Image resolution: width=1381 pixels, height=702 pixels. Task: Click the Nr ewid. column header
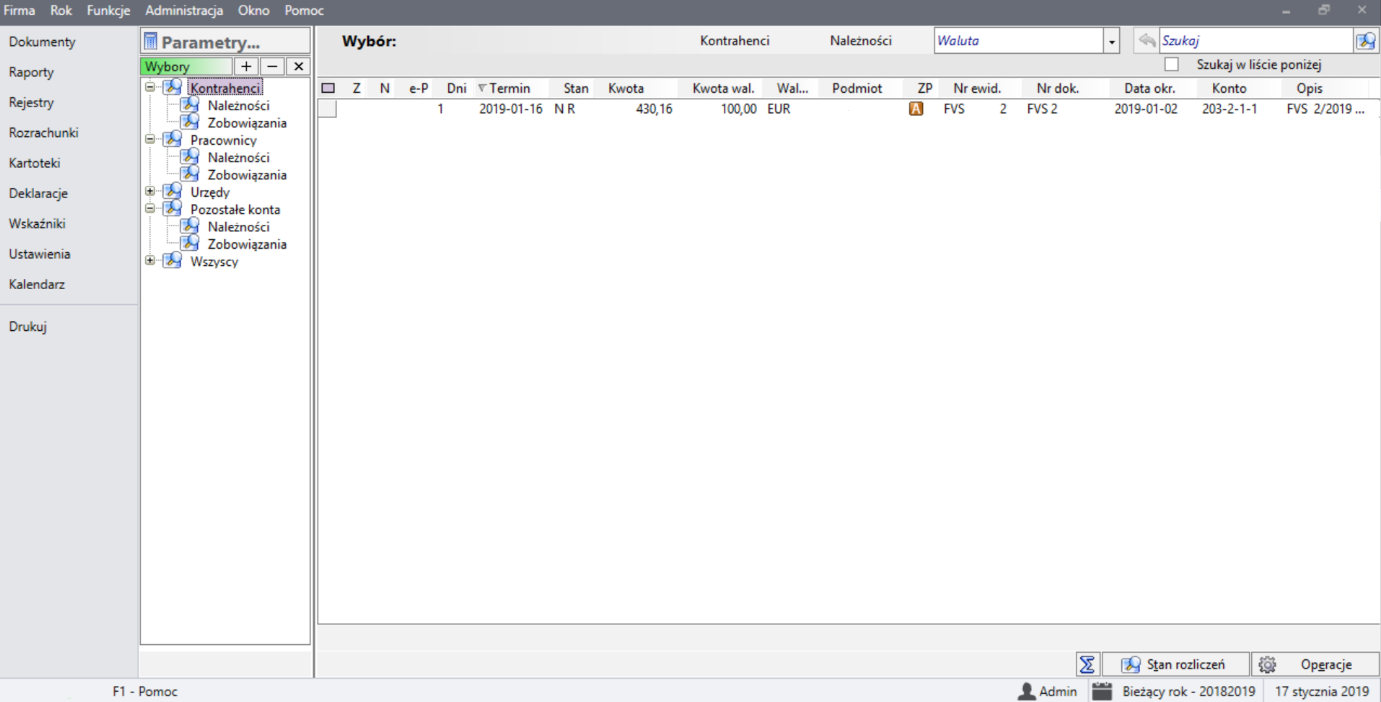coord(977,88)
